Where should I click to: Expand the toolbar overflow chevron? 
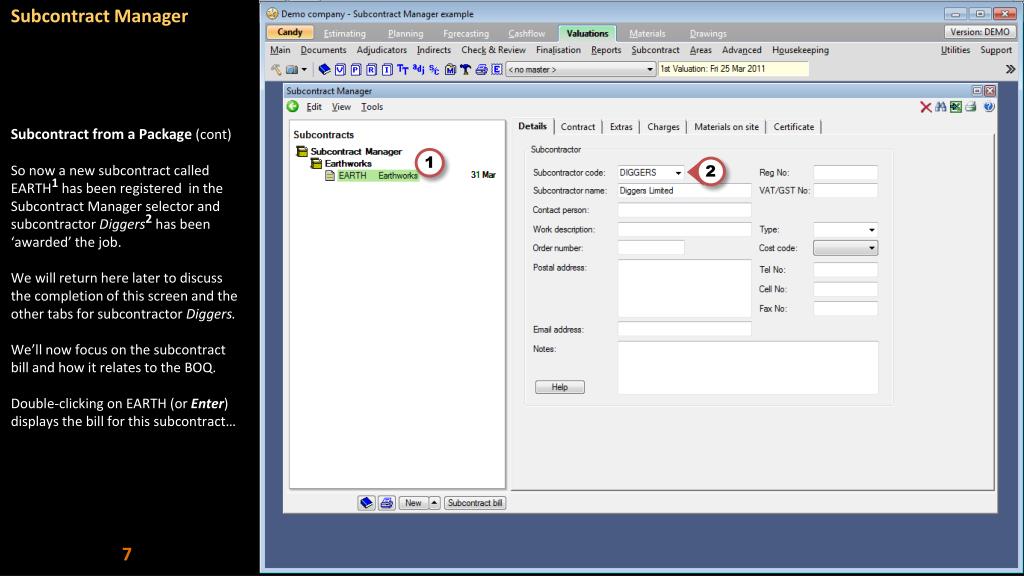(1011, 68)
